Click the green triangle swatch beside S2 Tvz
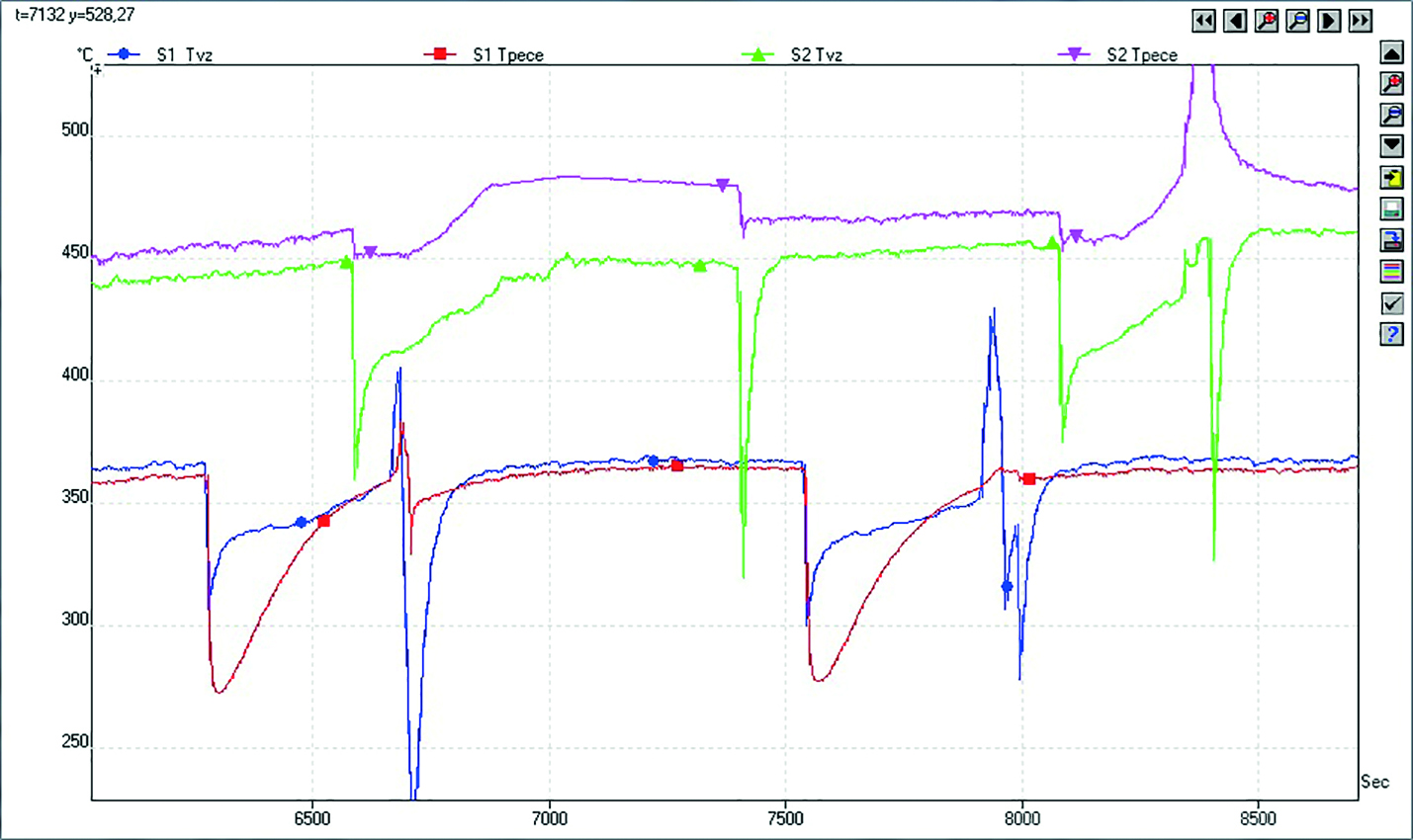 pos(758,54)
